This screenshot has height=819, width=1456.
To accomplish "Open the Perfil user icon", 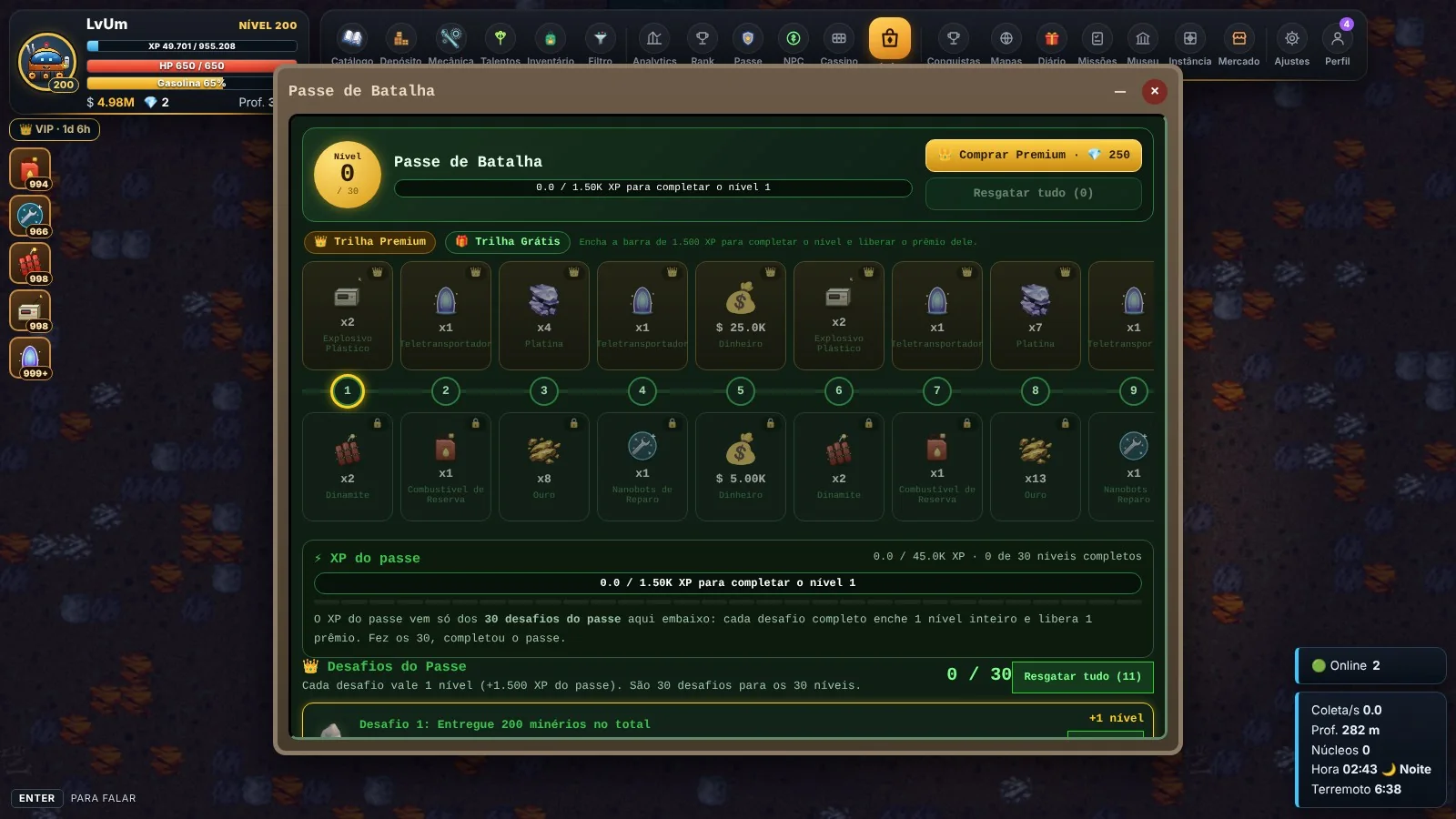I will pyautogui.click(x=1337, y=39).
